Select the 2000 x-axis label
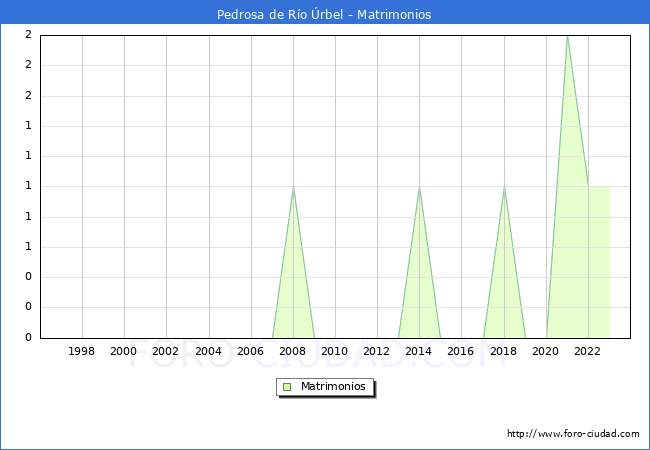This screenshot has width=650, height=450. tap(124, 351)
